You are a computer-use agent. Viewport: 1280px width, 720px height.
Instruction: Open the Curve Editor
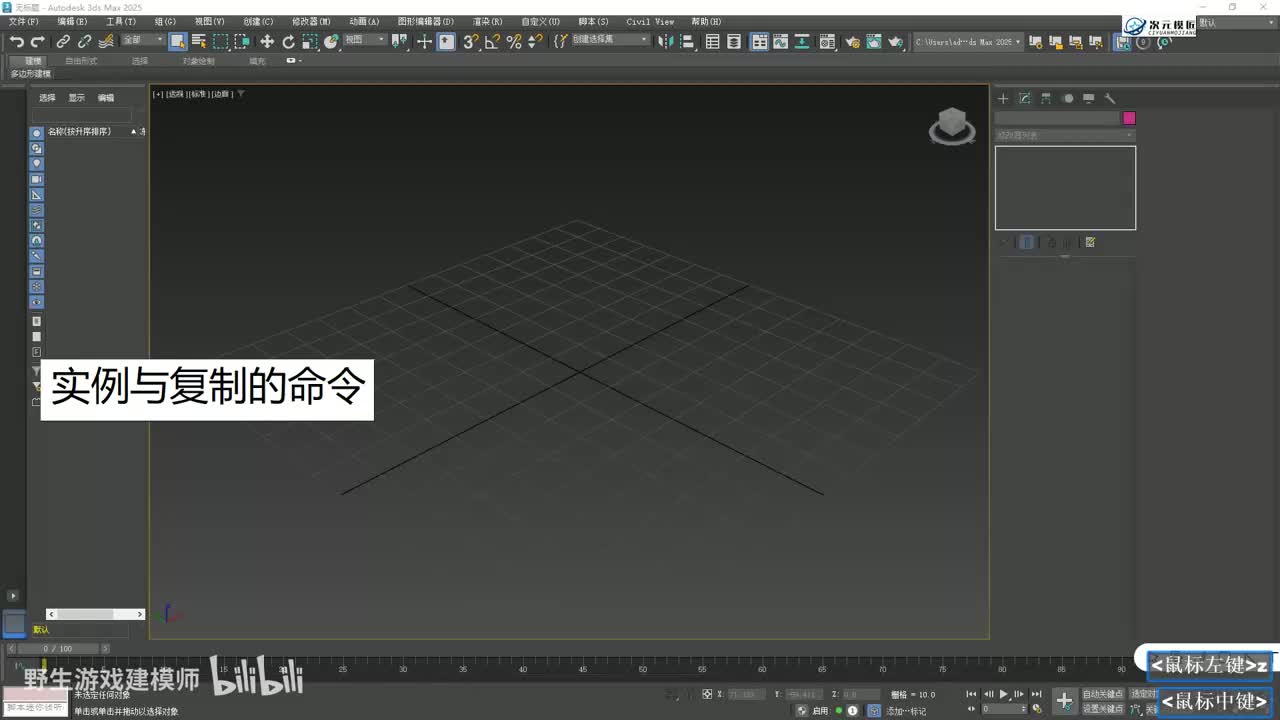[780, 41]
